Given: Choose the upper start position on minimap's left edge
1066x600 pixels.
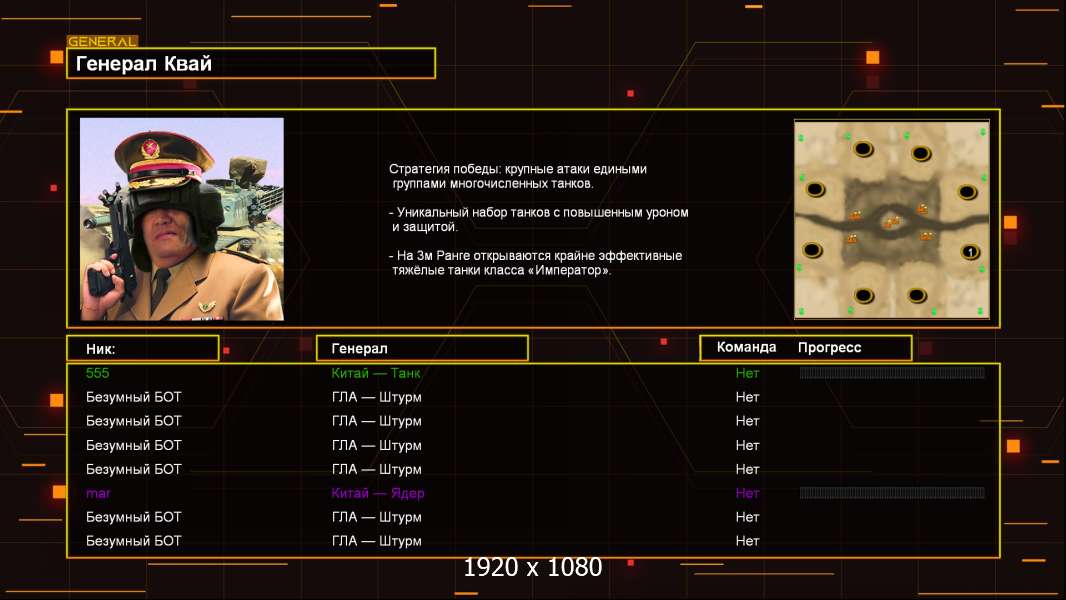Looking at the screenshot, I should pos(815,189).
